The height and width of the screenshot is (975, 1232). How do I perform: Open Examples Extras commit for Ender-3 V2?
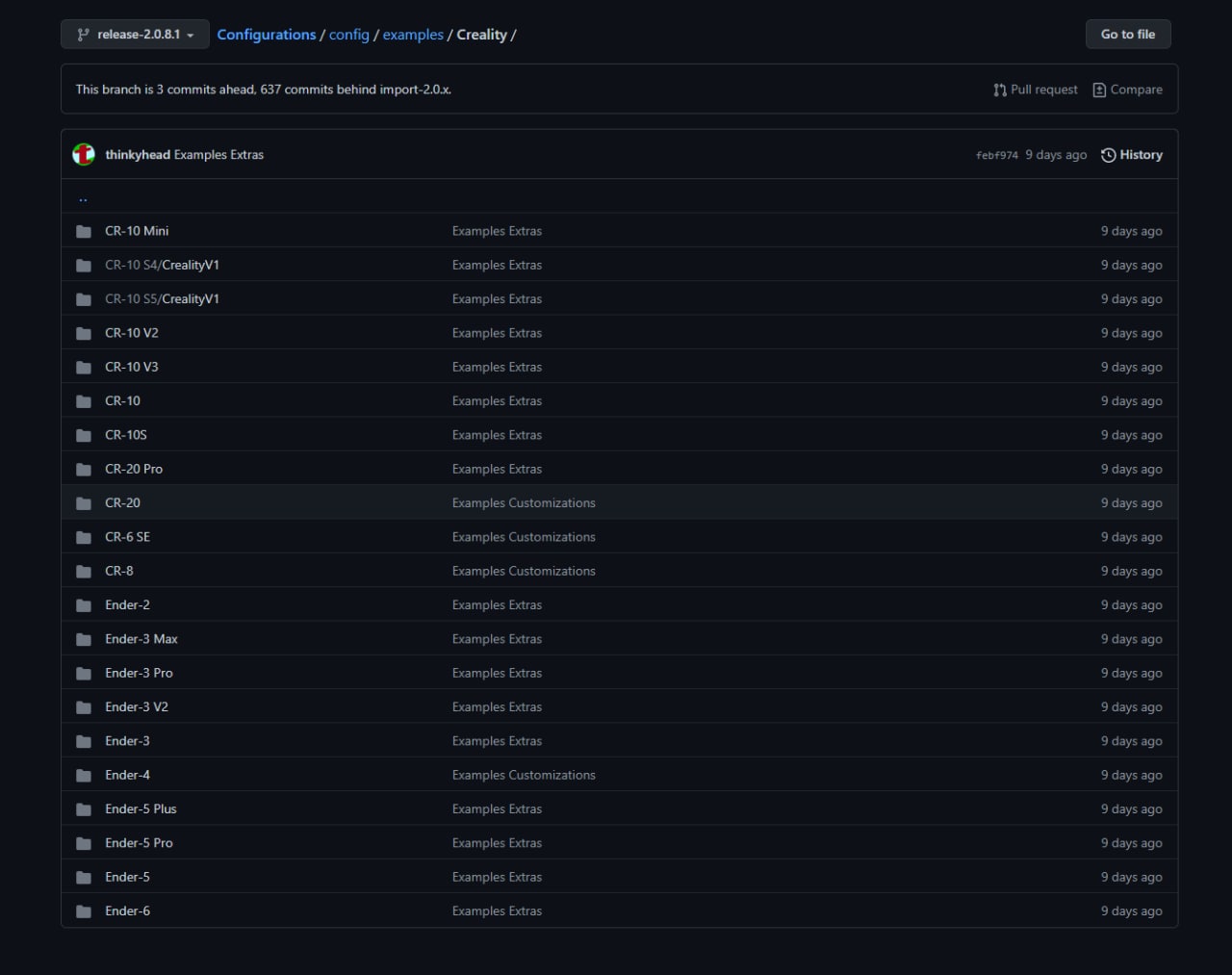(x=497, y=707)
